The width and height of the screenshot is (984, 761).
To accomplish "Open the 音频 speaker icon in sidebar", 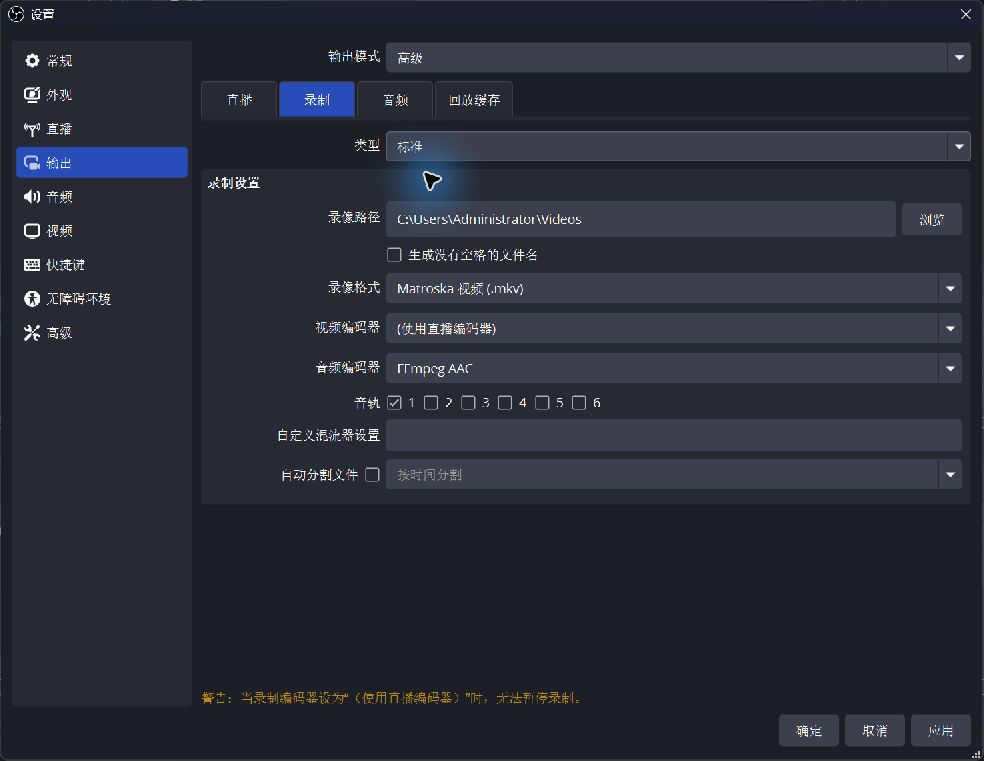I will pos(32,197).
